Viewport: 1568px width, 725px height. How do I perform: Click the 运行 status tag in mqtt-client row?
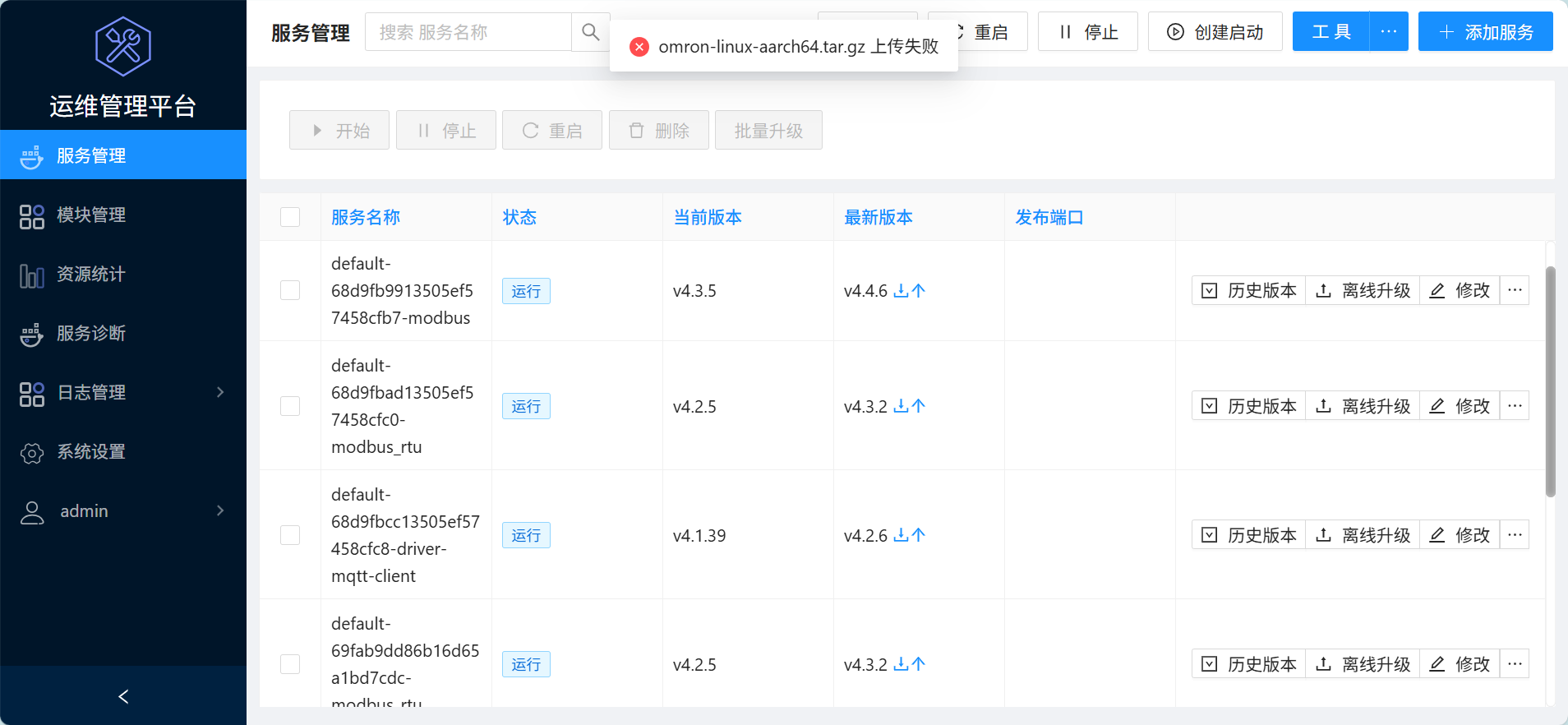pyautogui.click(x=526, y=535)
